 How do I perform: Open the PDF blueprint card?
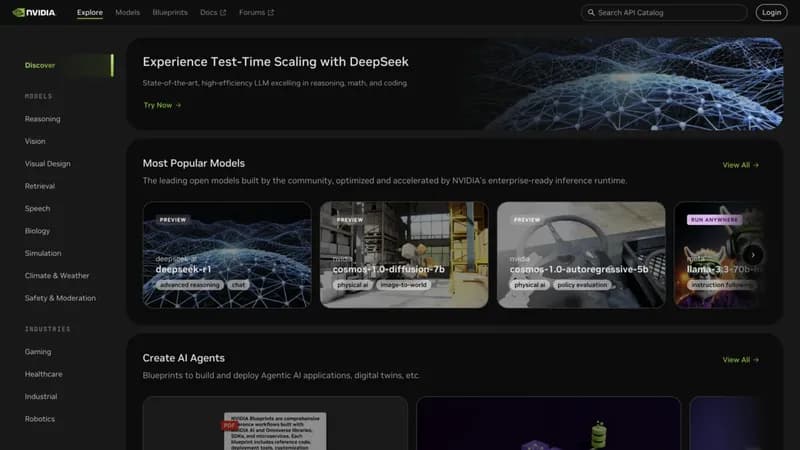tap(275, 423)
